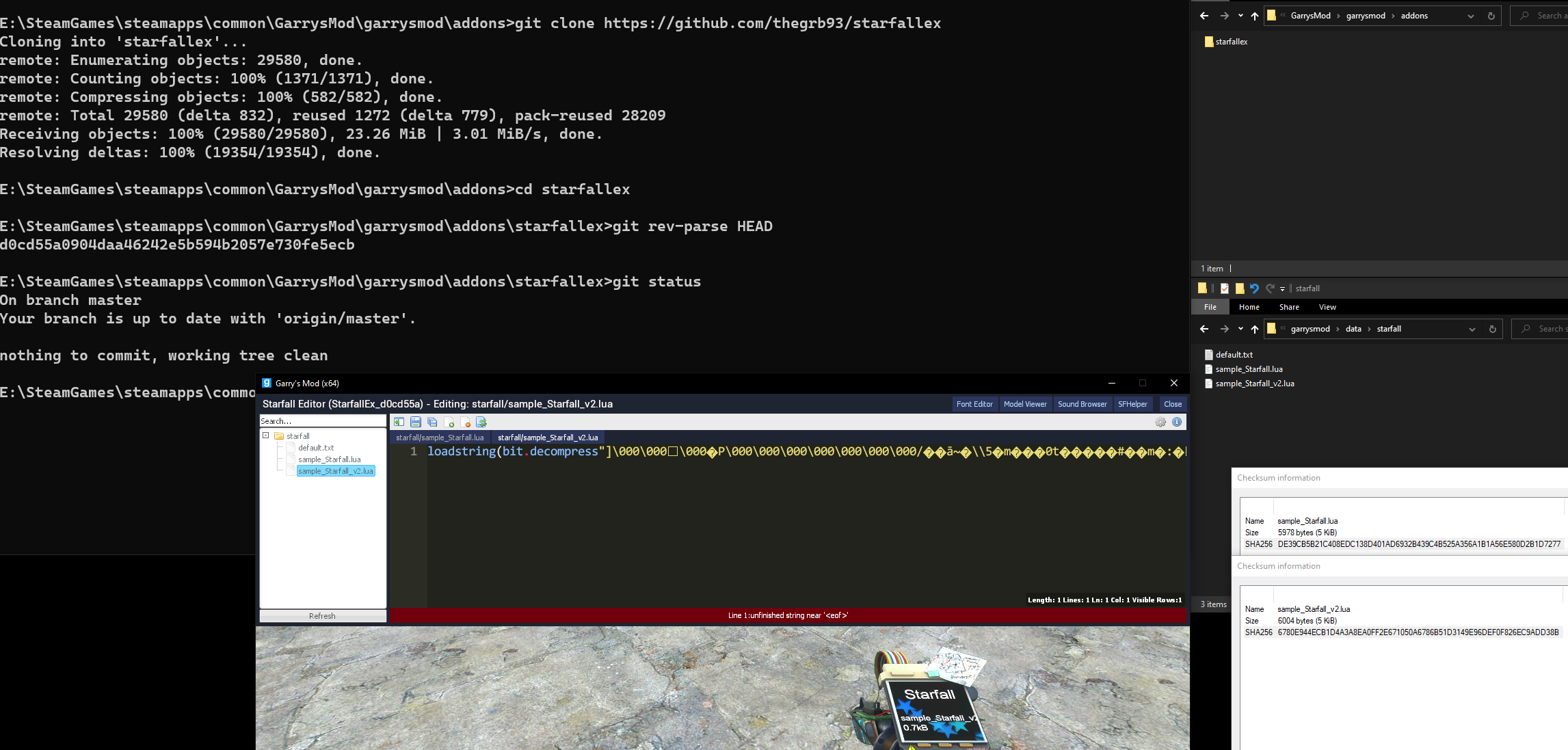The height and width of the screenshot is (750, 1568).
Task: Delete the file using the red minus icon
Action: coord(466,422)
